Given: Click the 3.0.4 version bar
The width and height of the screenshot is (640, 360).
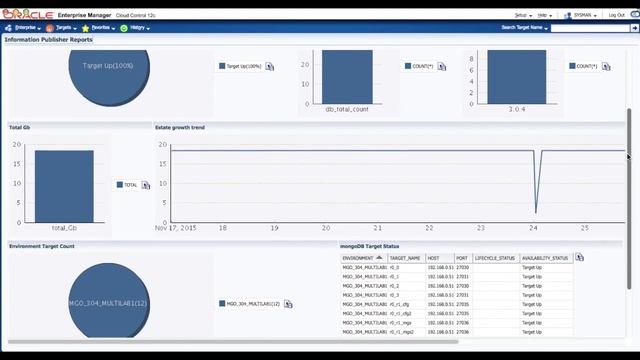Looking at the screenshot, I should [x=516, y=77].
